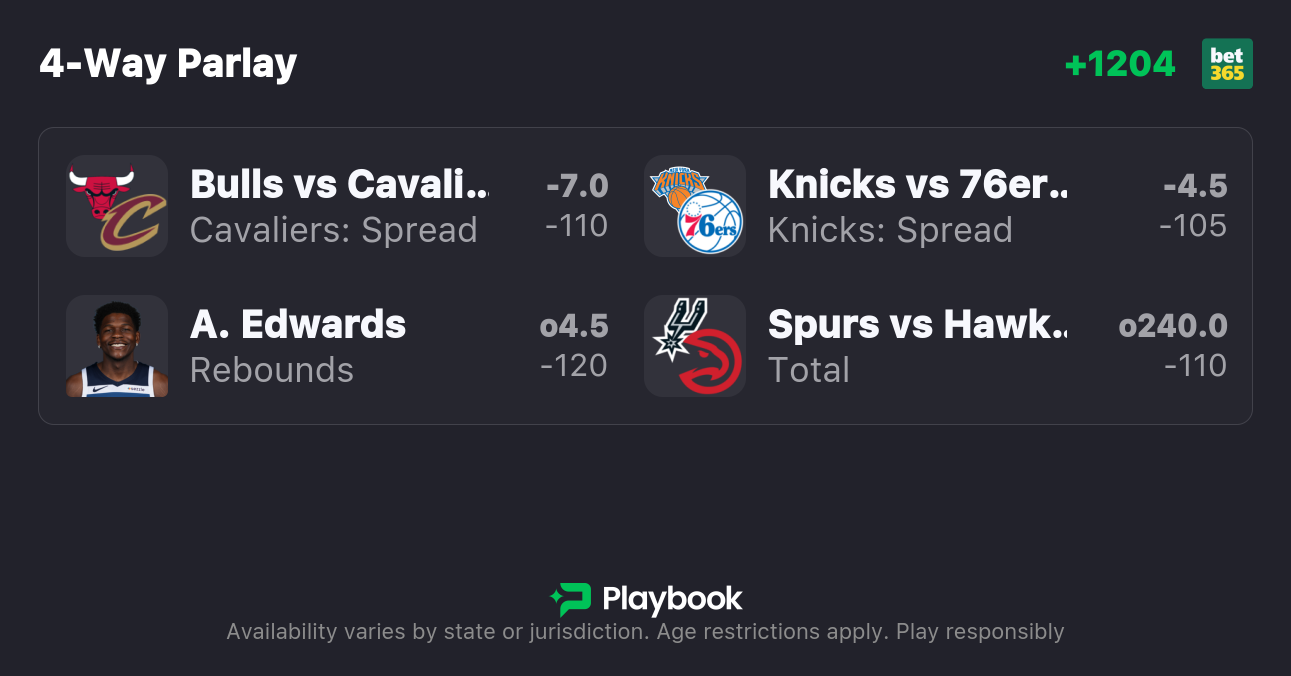Click the Playbook logo icon
1291x676 pixels.
point(570,599)
